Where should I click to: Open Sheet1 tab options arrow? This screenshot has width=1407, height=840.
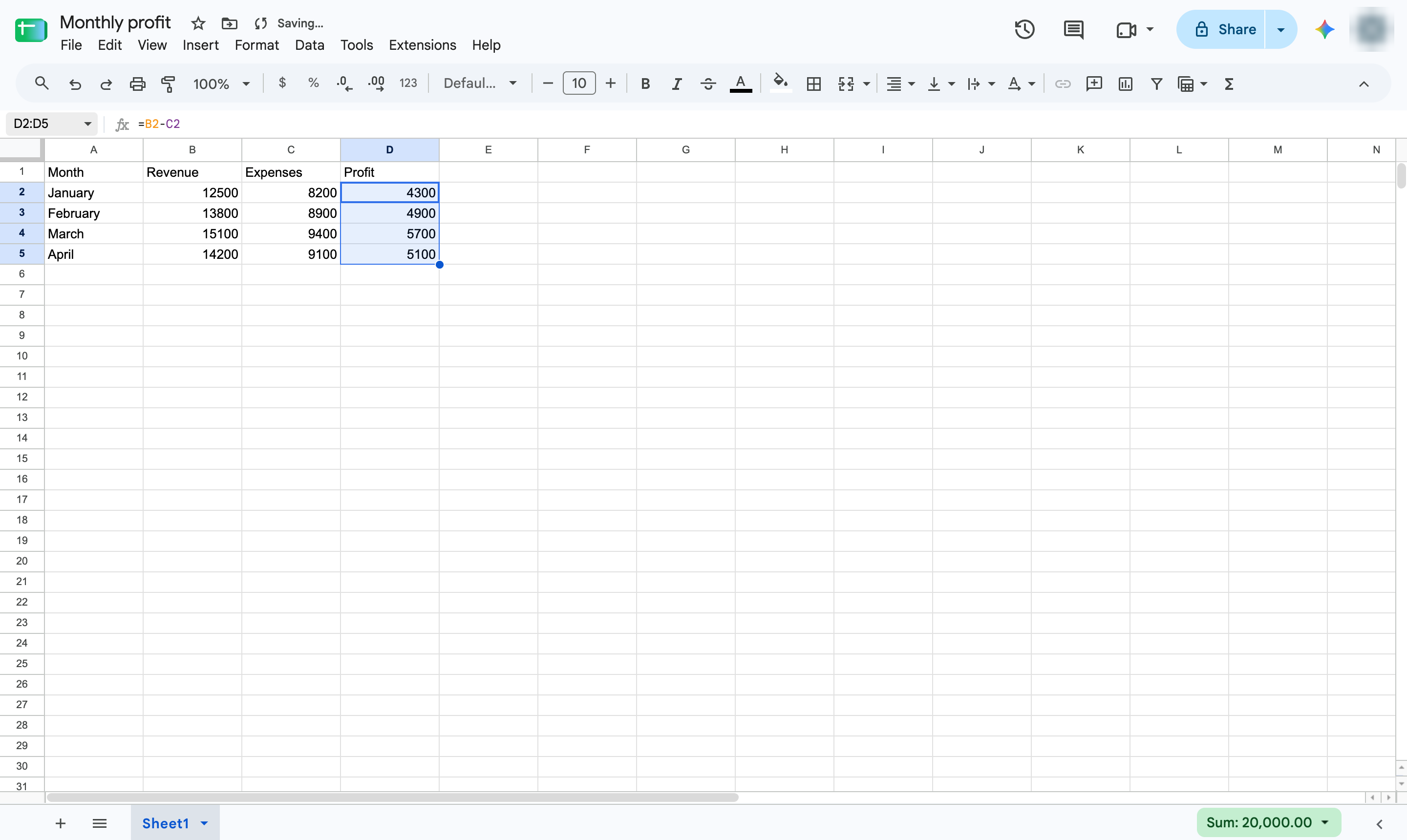[x=204, y=823]
